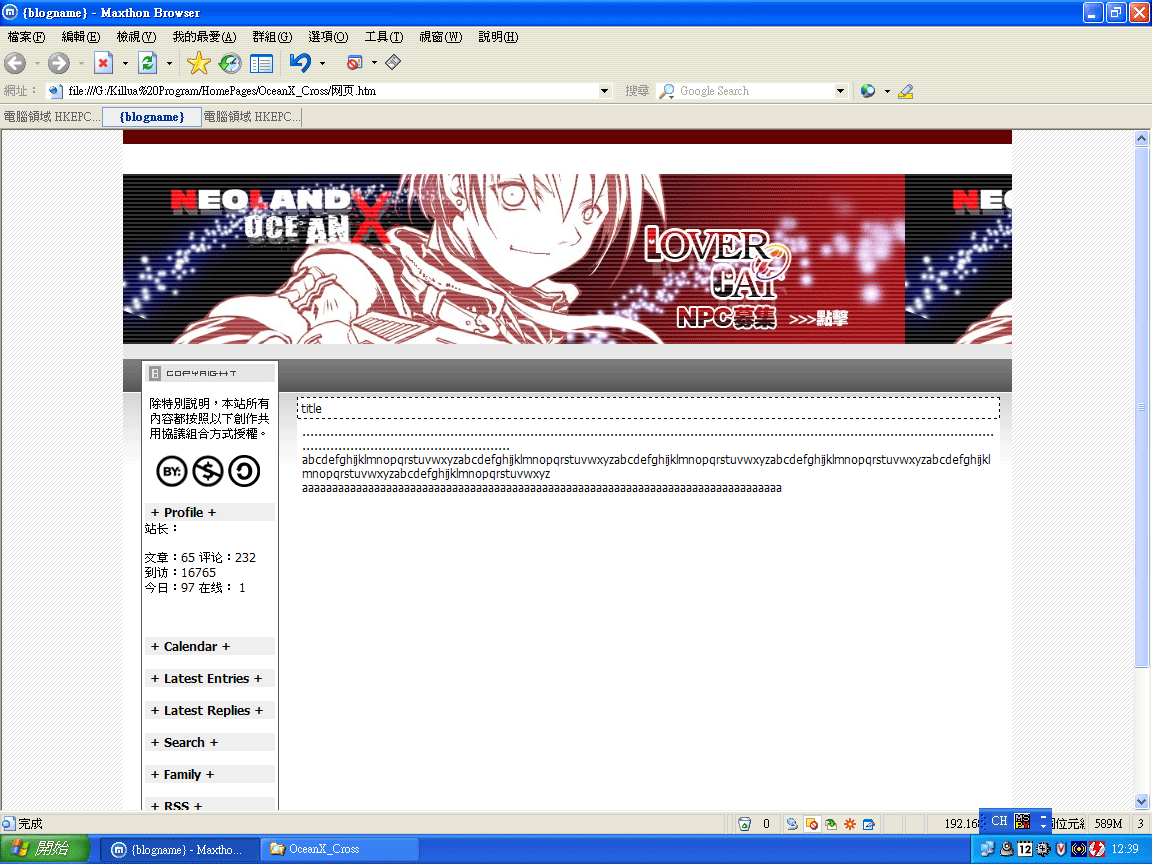Open the Refresh button dropdown arrow
Image resolution: width=1152 pixels, height=864 pixels.
169,64
